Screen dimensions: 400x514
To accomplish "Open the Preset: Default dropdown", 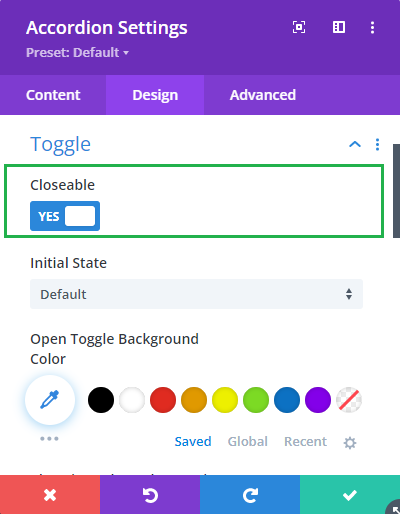I will click(x=77, y=53).
